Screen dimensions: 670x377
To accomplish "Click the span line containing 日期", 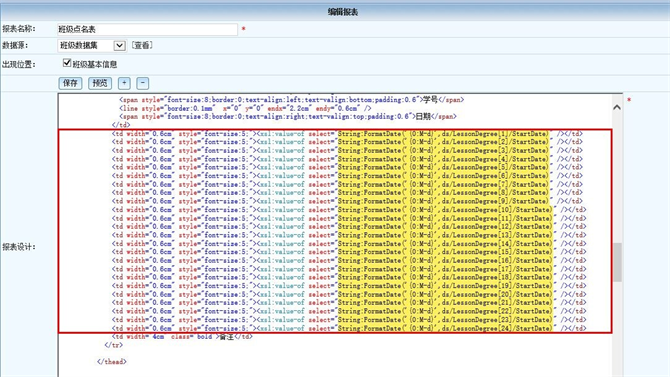I will tap(288, 116).
